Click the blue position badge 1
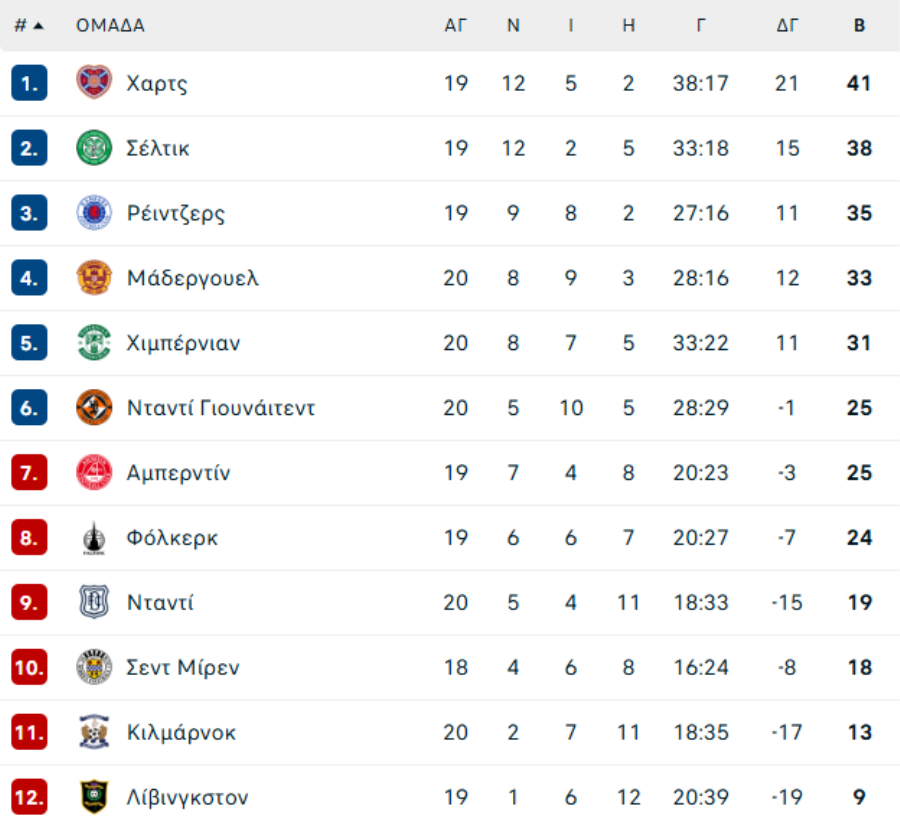 pos(29,83)
